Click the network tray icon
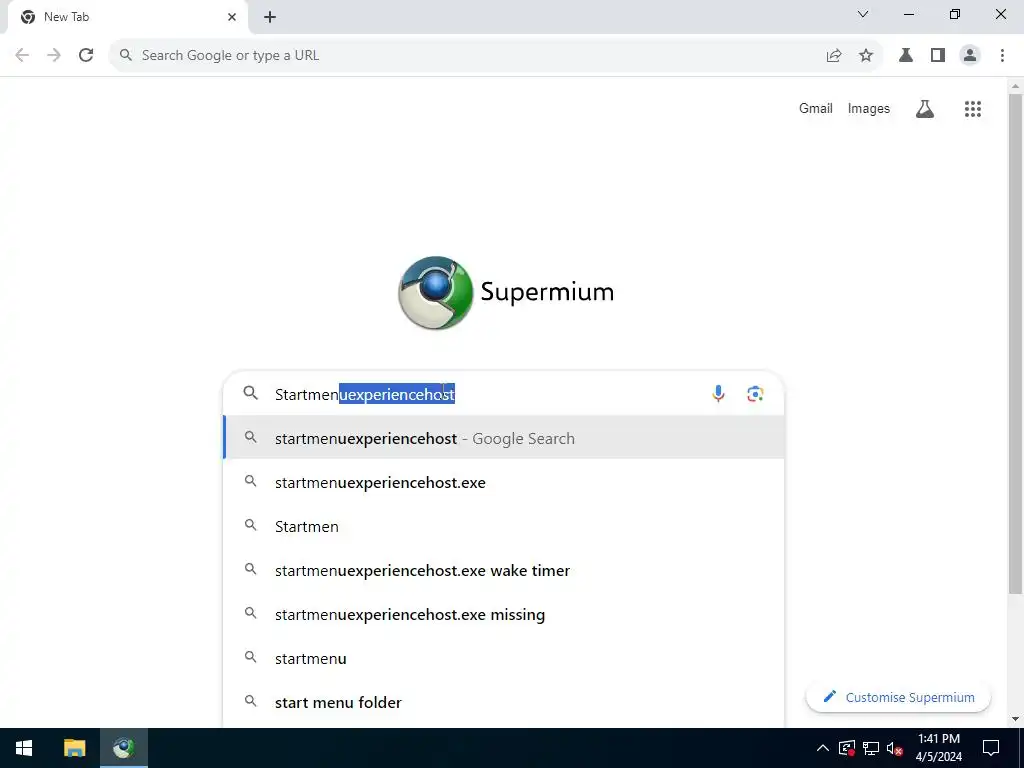1024x768 pixels. 871,748
